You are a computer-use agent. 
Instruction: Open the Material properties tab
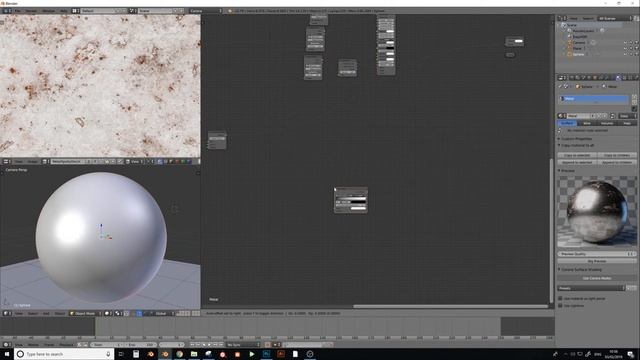(618, 78)
